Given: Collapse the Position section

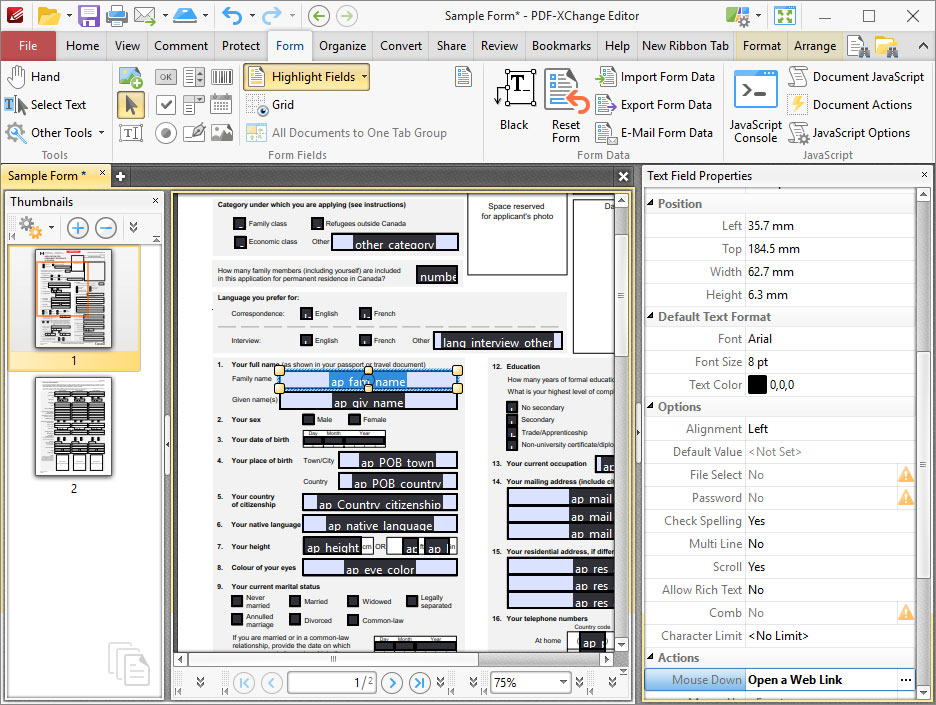Looking at the screenshot, I should click(651, 203).
